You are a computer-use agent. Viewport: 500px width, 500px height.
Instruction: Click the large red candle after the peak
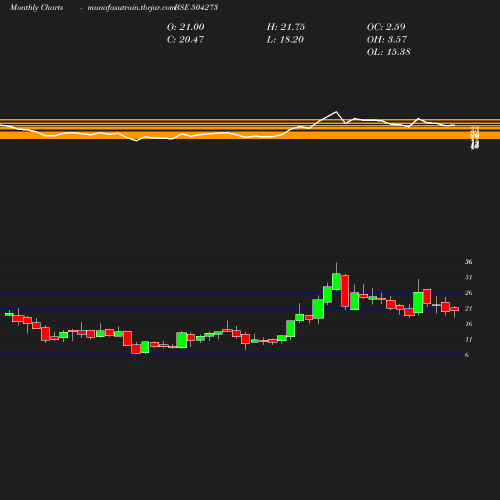(x=345, y=291)
